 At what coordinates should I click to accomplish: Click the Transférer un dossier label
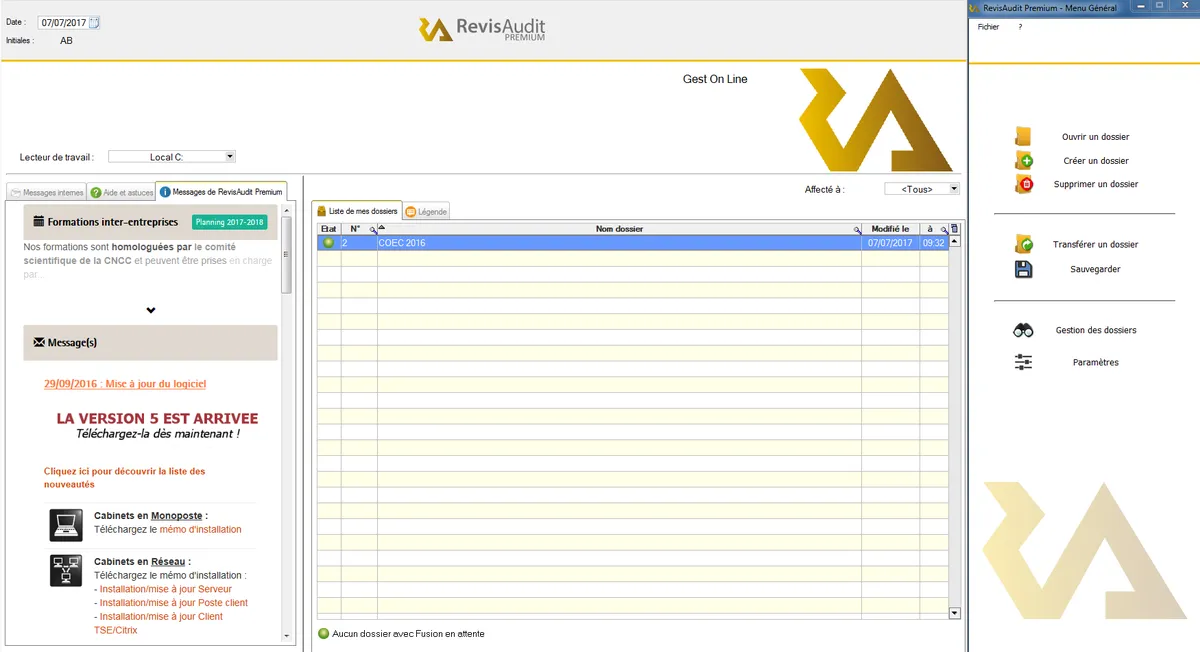pyautogui.click(x=1095, y=245)
